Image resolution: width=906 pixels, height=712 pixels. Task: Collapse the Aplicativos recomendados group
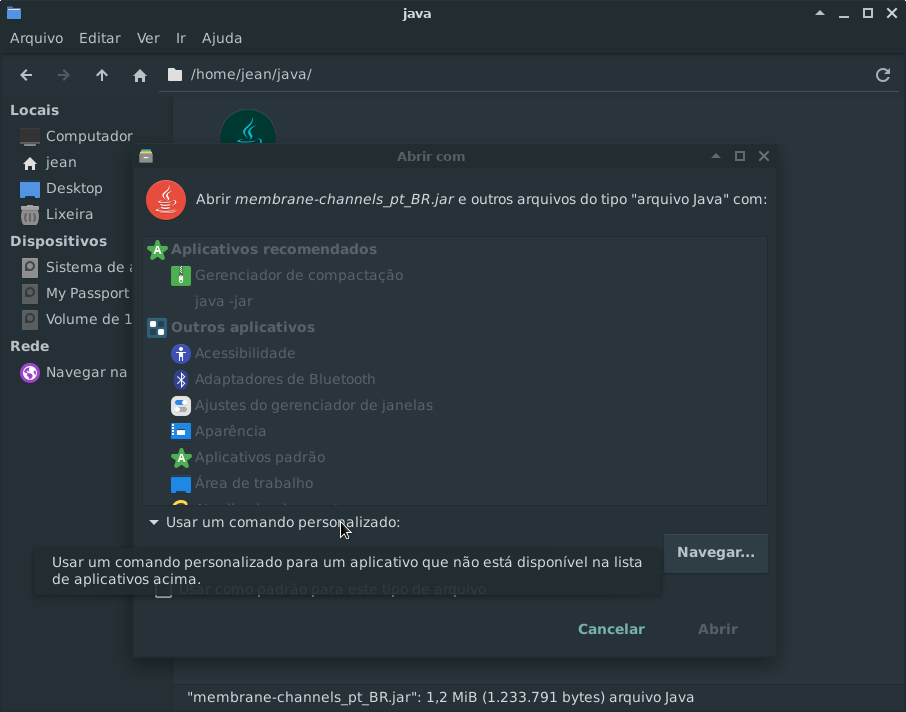pos(273,249)
